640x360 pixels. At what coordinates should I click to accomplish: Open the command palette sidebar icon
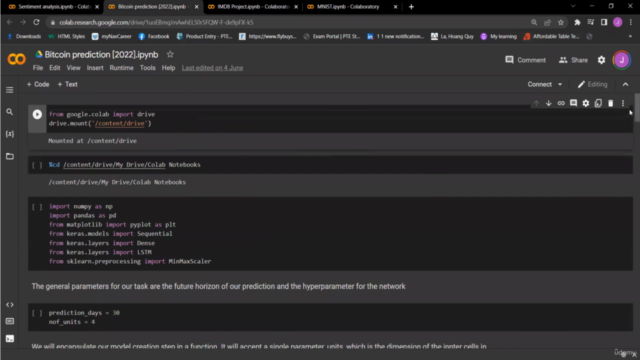coord(10,321)
